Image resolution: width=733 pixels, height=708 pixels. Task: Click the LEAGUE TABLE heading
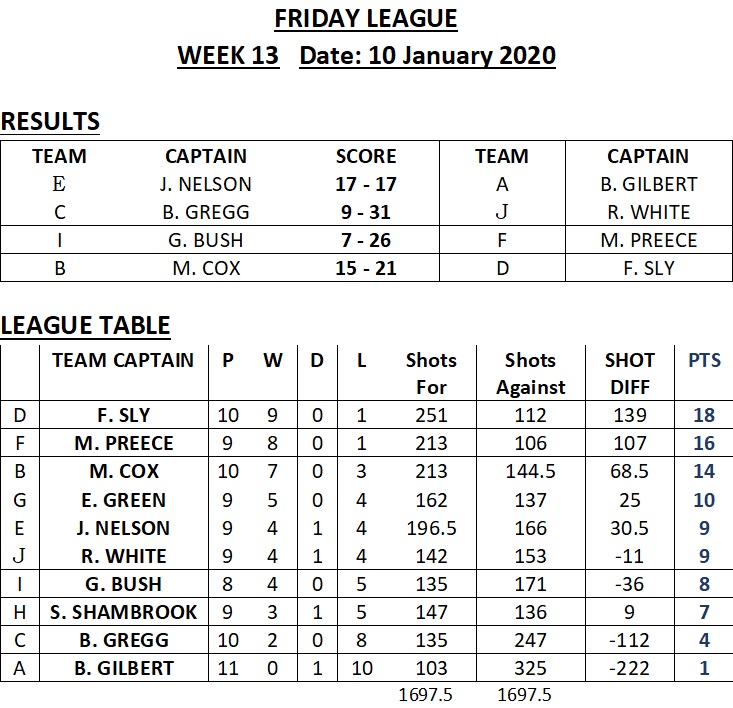click(86, 326)
